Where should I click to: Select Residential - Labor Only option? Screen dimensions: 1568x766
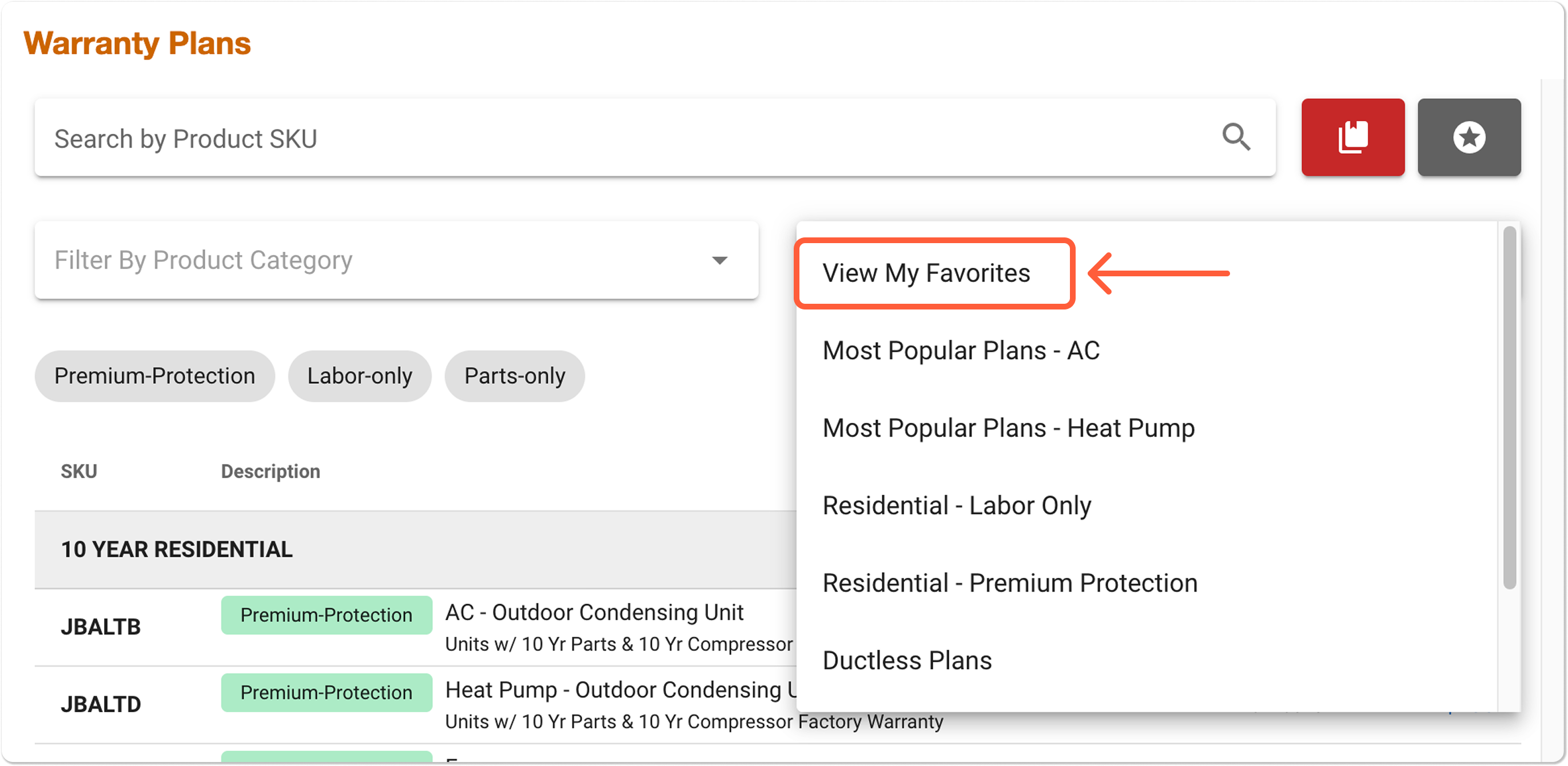pyautogui.click(x=957, y=505)
